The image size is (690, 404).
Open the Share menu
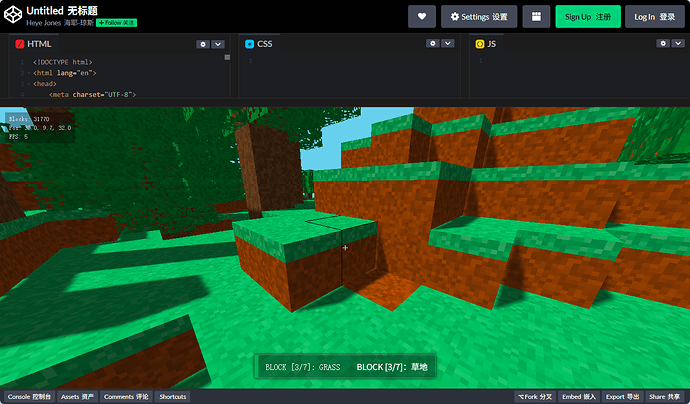664,397
